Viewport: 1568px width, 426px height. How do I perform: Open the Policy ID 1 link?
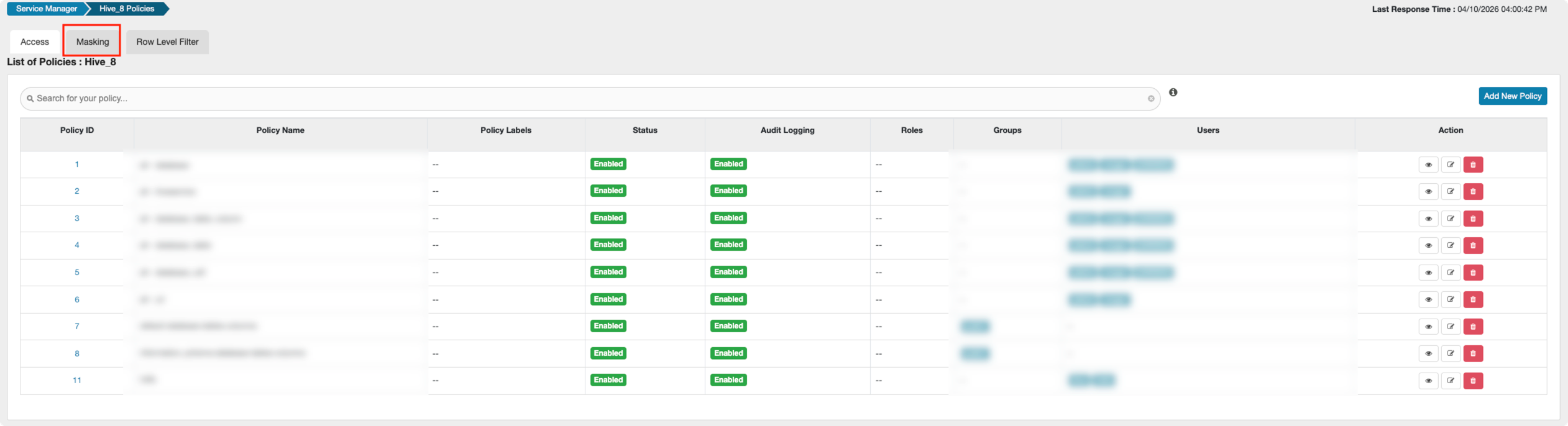77,165
